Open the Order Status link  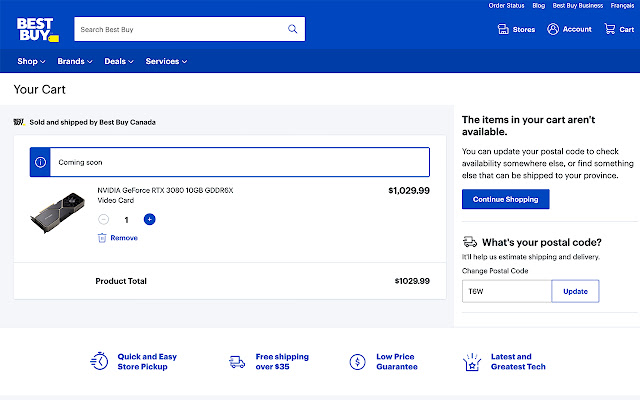pyautogui.click(x=506, y=6)
